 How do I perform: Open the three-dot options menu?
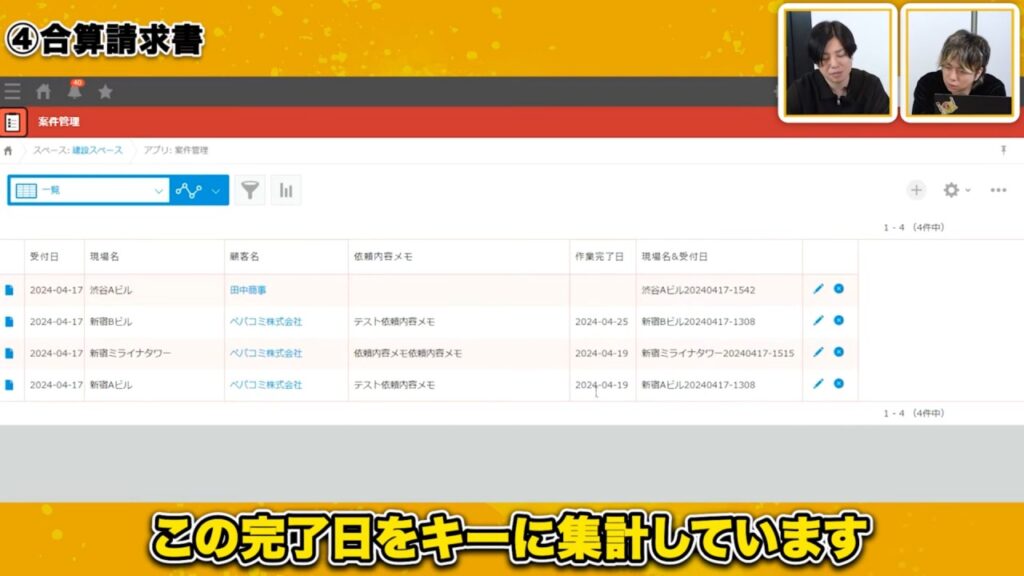pos(996,189)
